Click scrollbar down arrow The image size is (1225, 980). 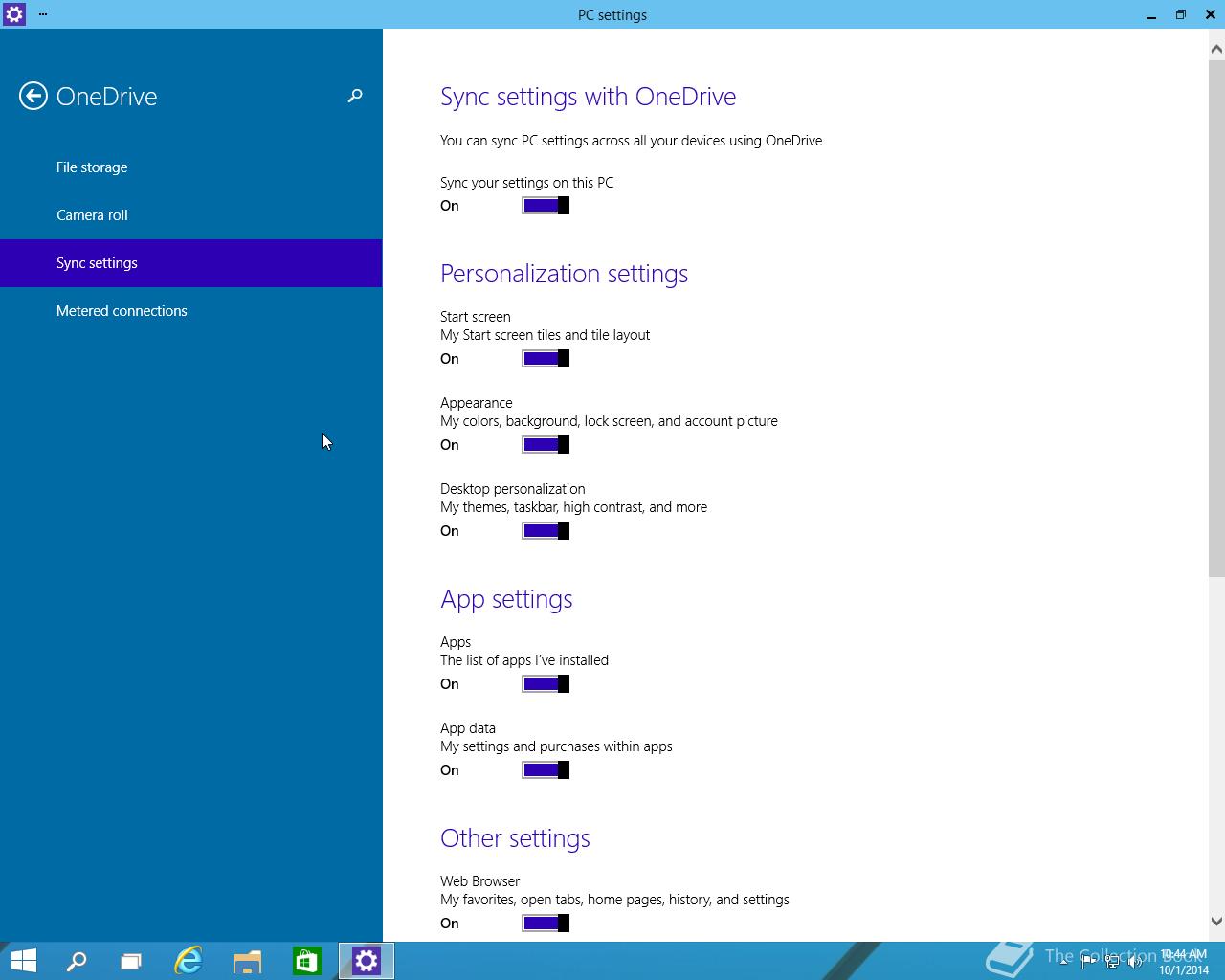pos(1216,922)
